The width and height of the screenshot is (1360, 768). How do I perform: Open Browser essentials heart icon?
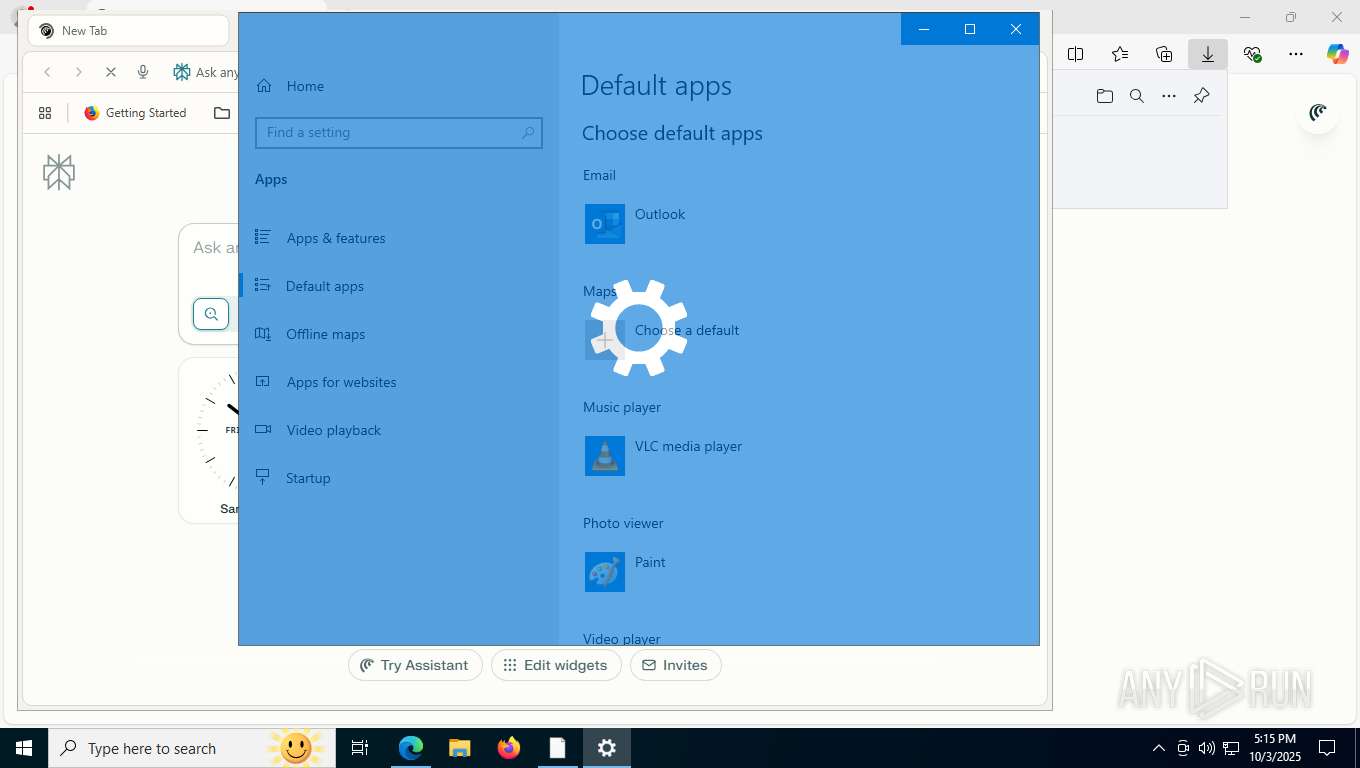click(x=1252, y=54)
